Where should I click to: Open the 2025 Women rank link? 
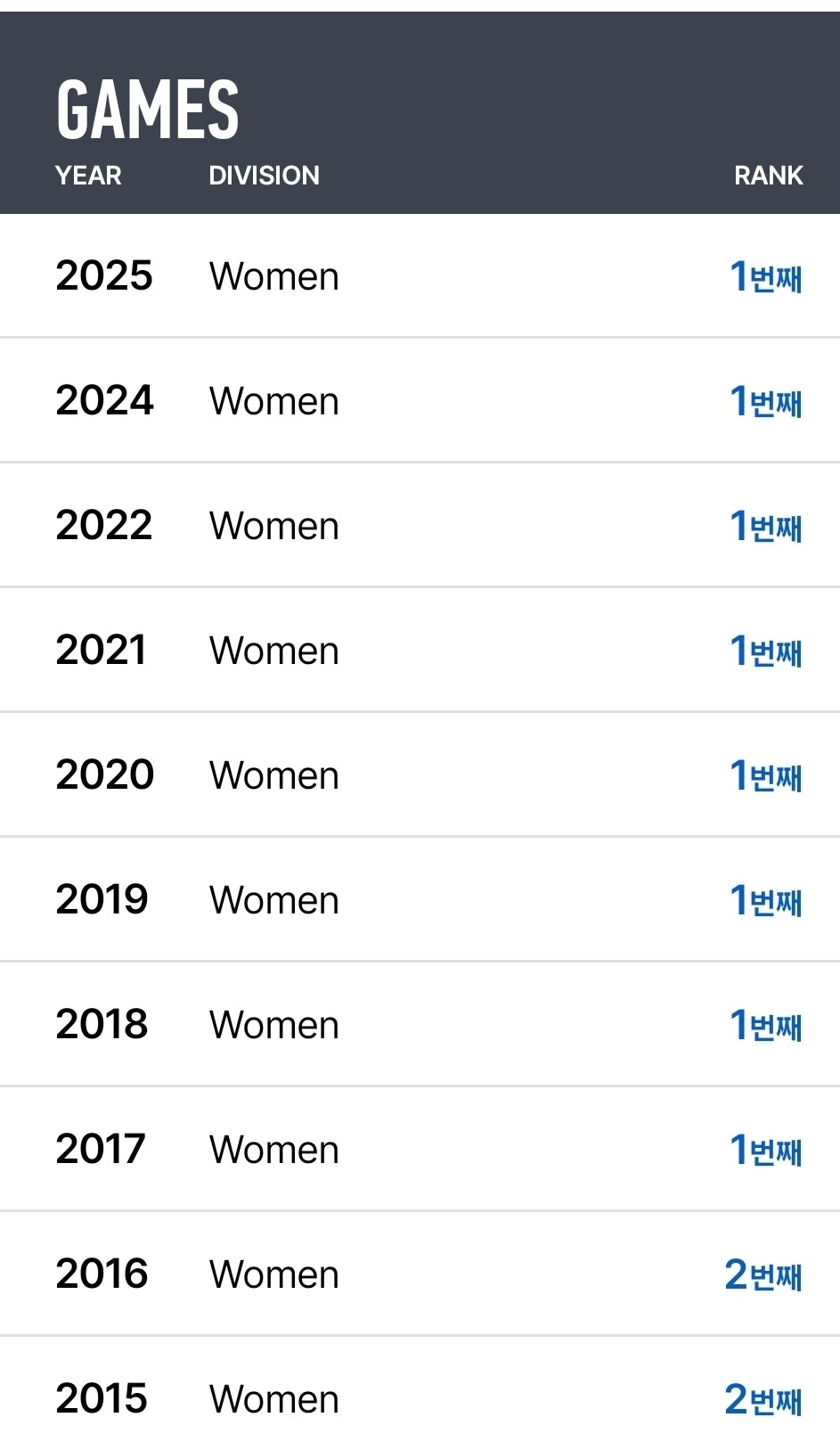click(766, 276)
